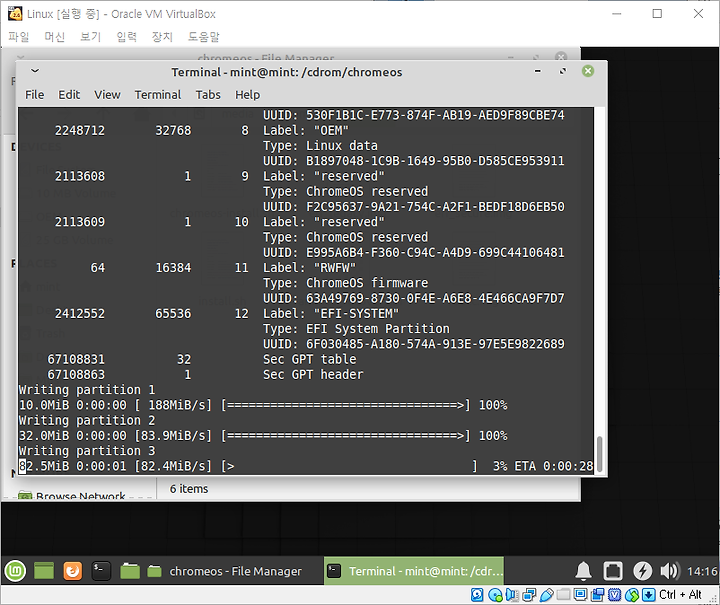This screenshot has height=605, width=720.
Task: Click the panel clock showing 14:16
Action: point(702,571)
